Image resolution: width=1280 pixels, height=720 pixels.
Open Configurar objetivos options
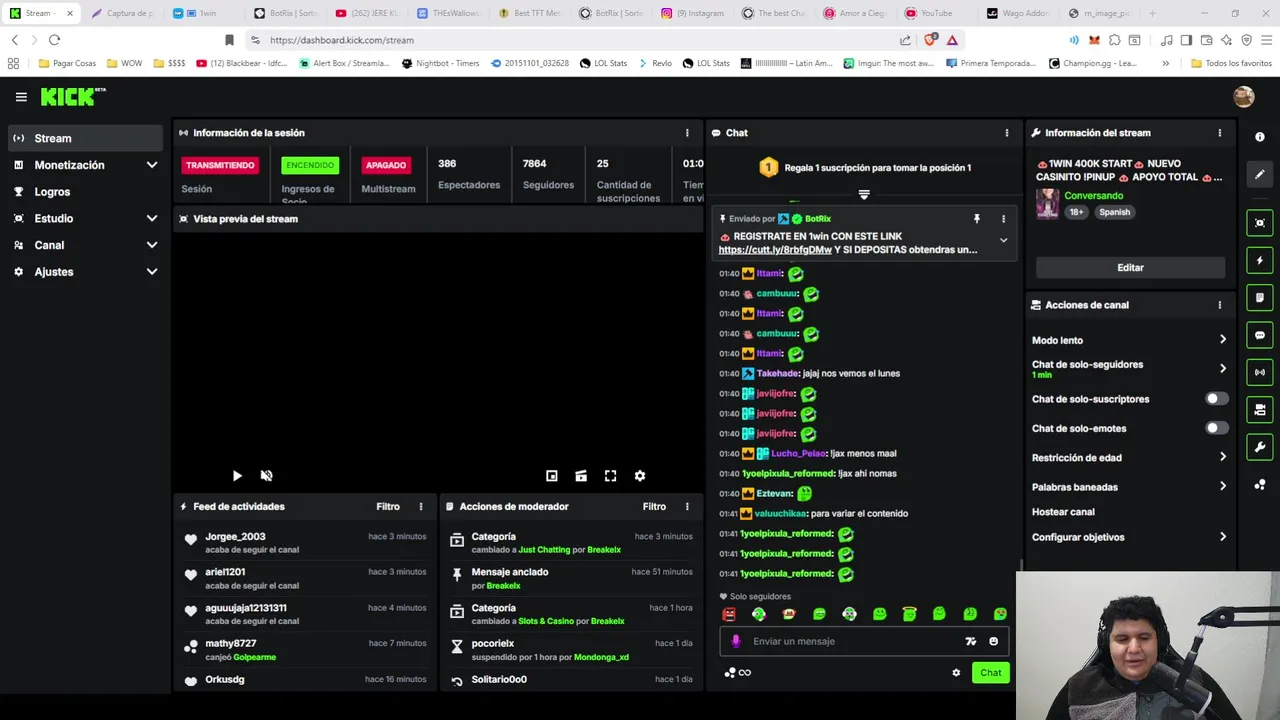pos(1129,537)
